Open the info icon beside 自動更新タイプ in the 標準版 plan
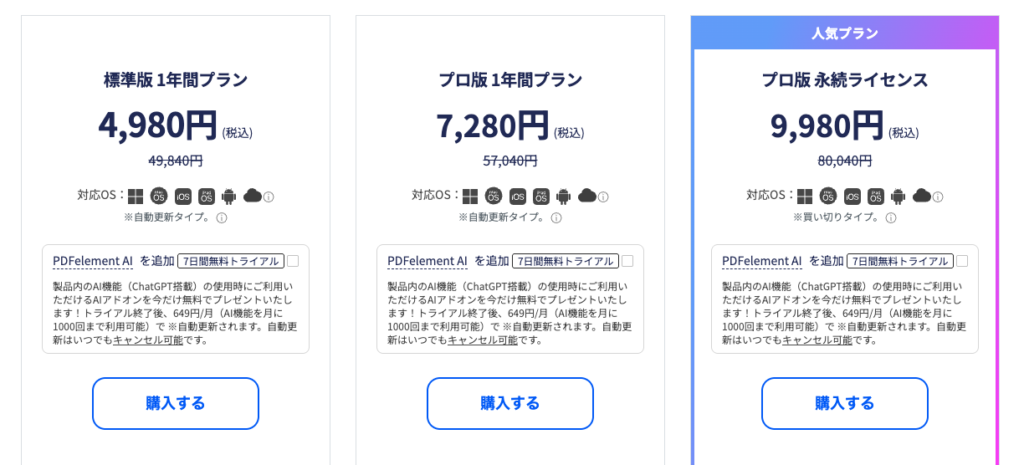1024x465 pixels. [221, 217]
